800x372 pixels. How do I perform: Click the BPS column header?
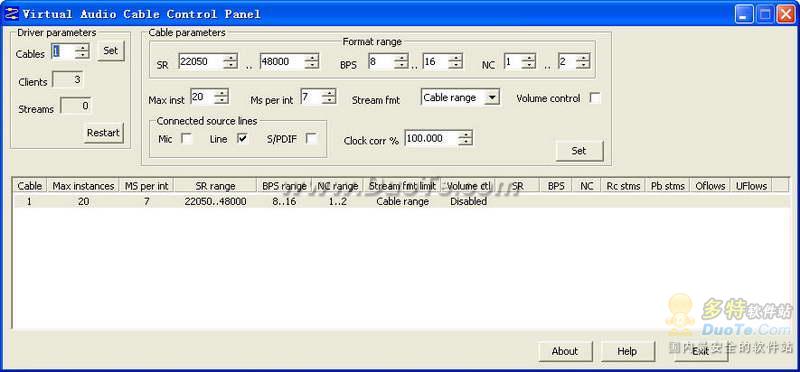pyautogui.click(x=556, y=186)
